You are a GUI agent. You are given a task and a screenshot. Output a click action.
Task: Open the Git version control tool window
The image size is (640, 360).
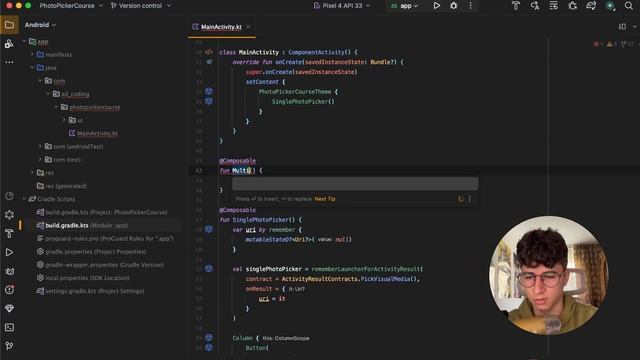[9, 346]
